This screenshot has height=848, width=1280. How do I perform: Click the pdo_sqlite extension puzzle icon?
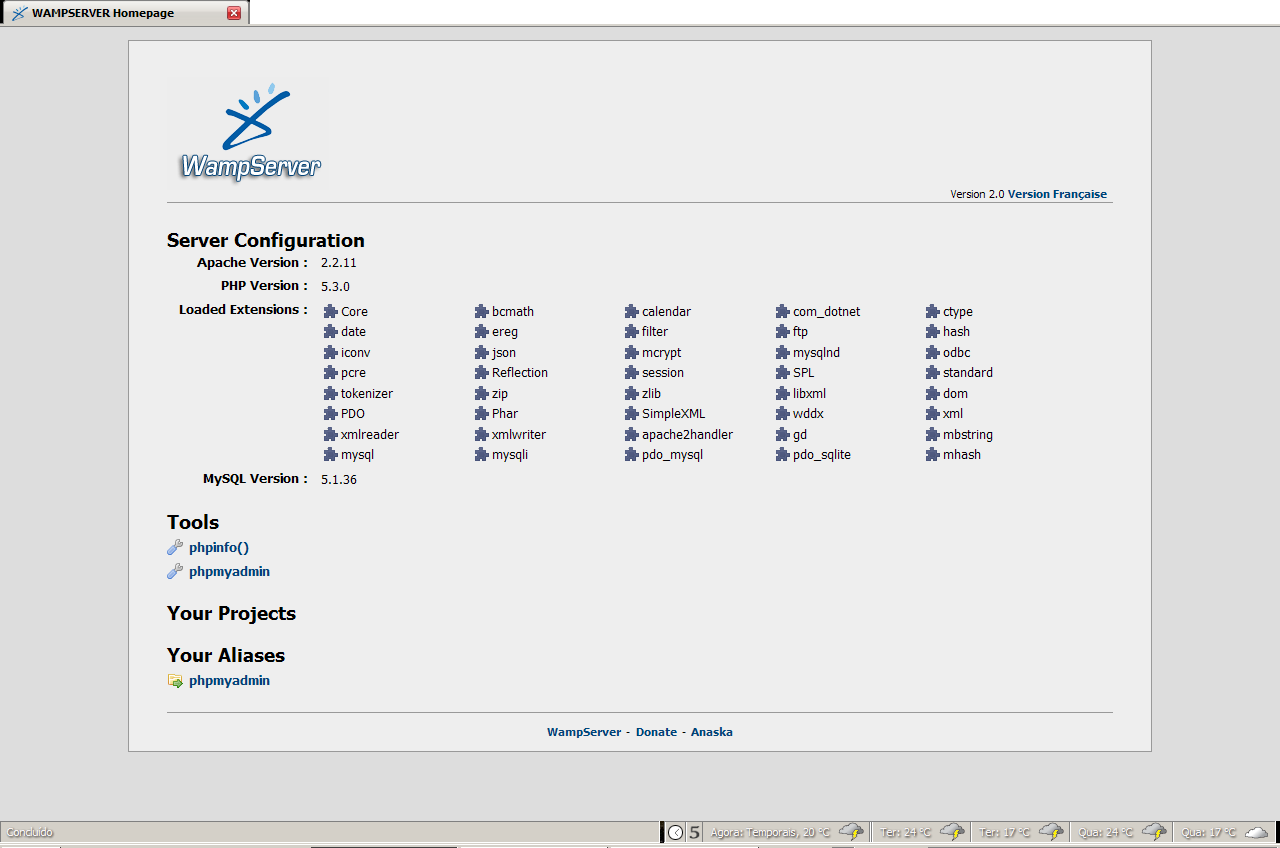tap(783, 454)
